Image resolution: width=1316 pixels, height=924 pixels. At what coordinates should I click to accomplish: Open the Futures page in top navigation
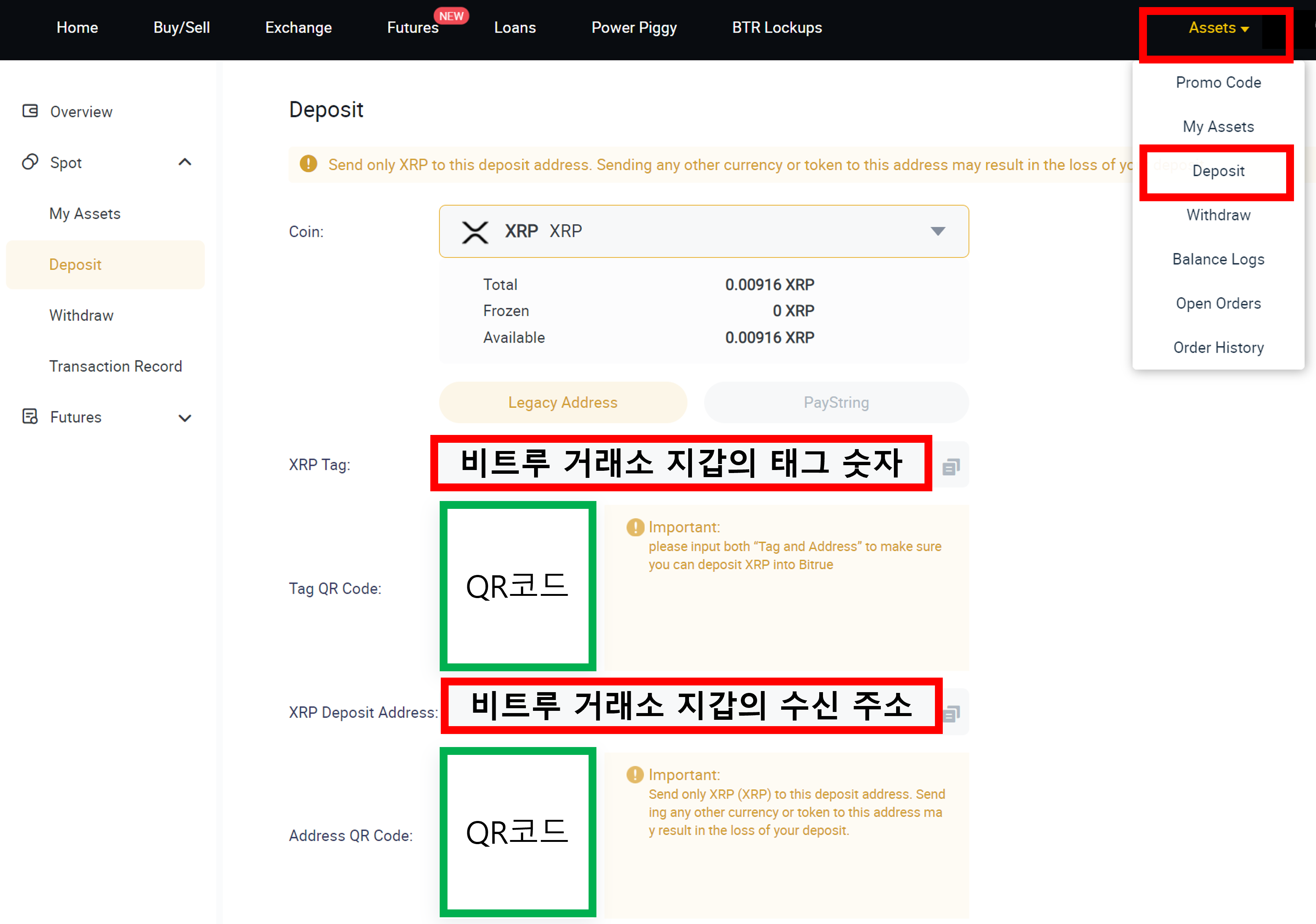click(413, 28)
